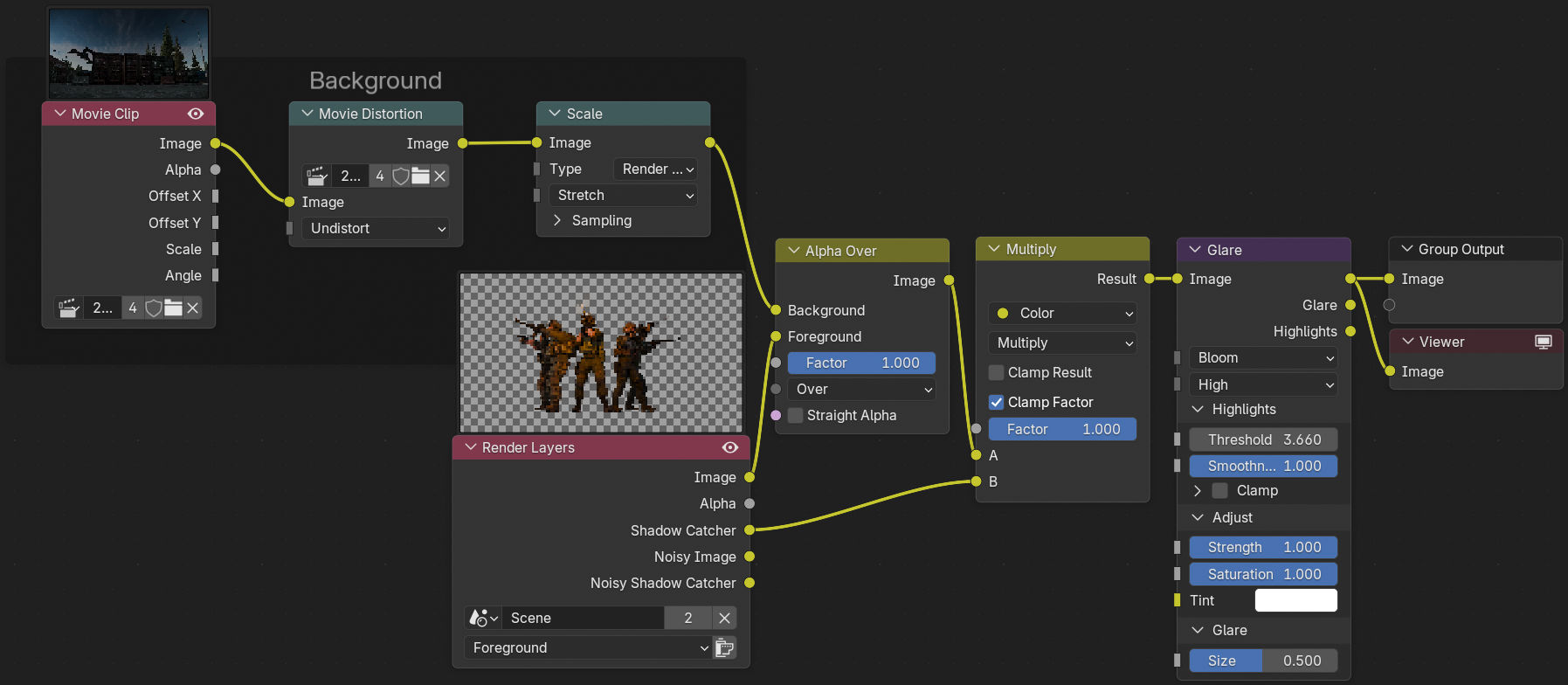The width and height of the screenshot is (1568, 685).
Task: Collapse the Alpha Over node
Action: click(794, 251)
